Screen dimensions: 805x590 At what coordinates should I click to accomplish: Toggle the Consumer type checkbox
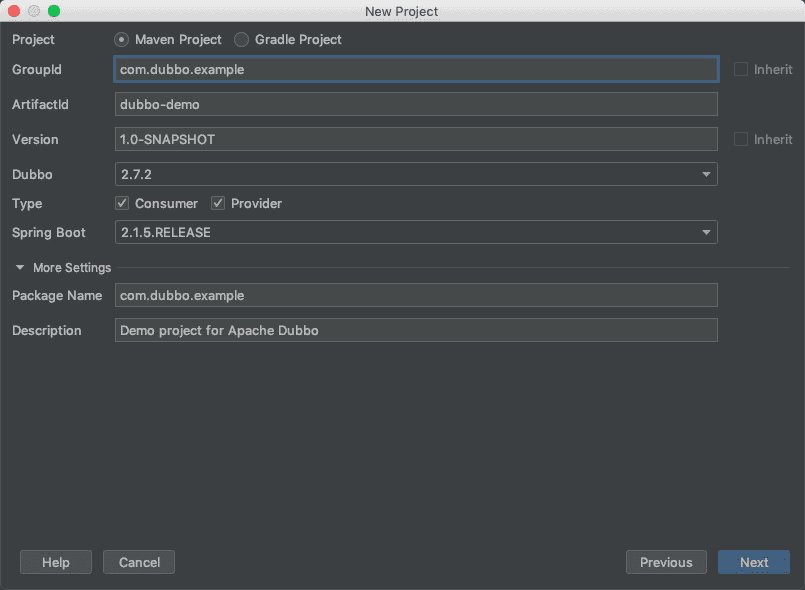(122, 203)
